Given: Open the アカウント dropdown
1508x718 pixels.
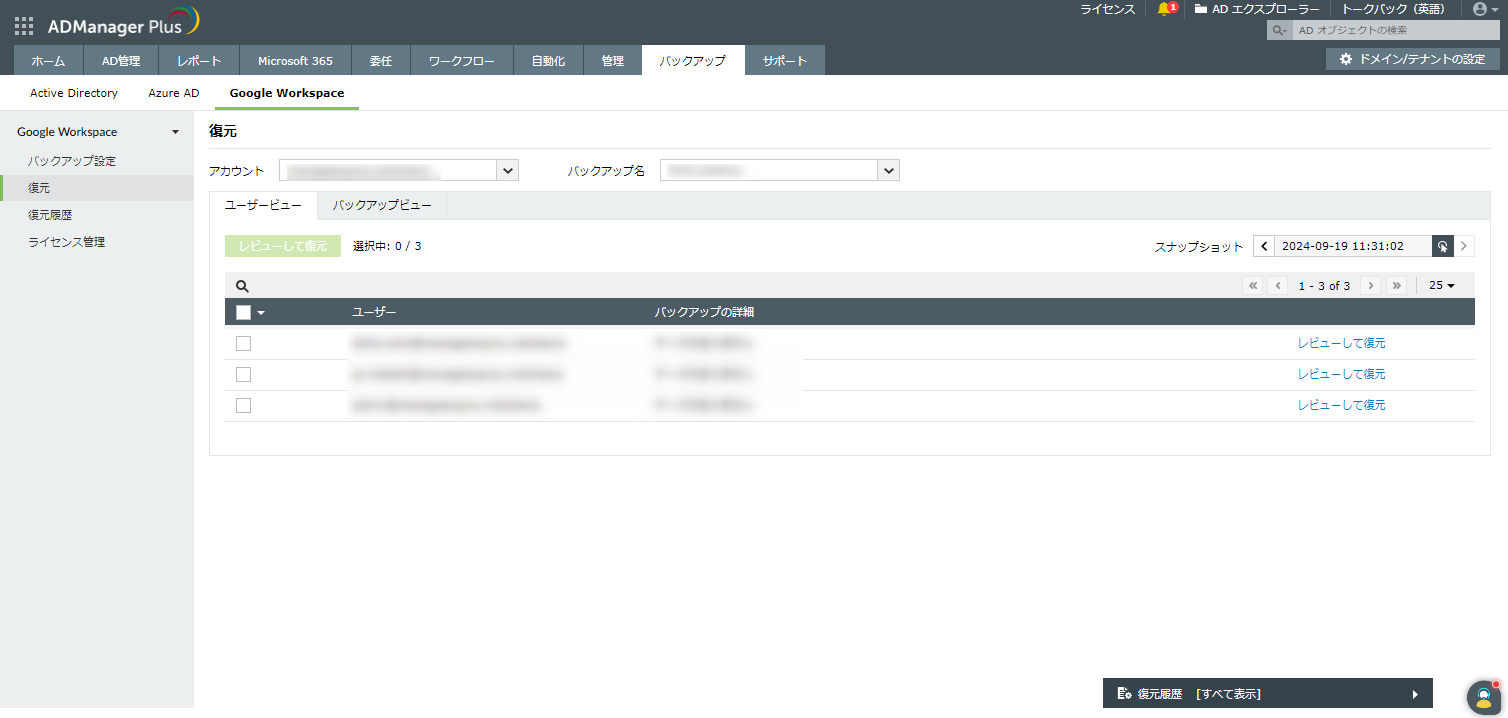Looking at the screenshot, I should (399, 171).
